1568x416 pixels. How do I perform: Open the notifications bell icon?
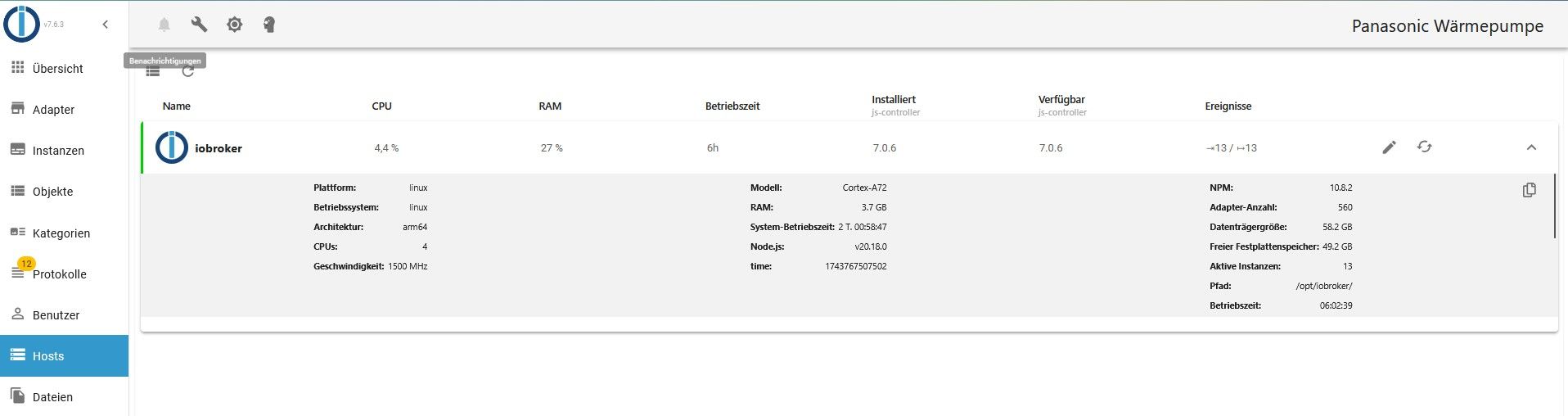(164, 25)
